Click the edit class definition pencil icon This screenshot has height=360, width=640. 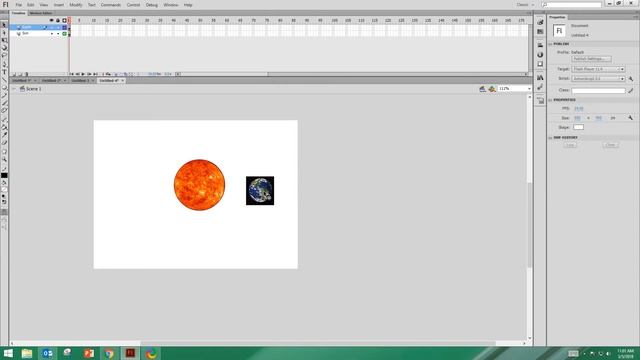point(631,90)
